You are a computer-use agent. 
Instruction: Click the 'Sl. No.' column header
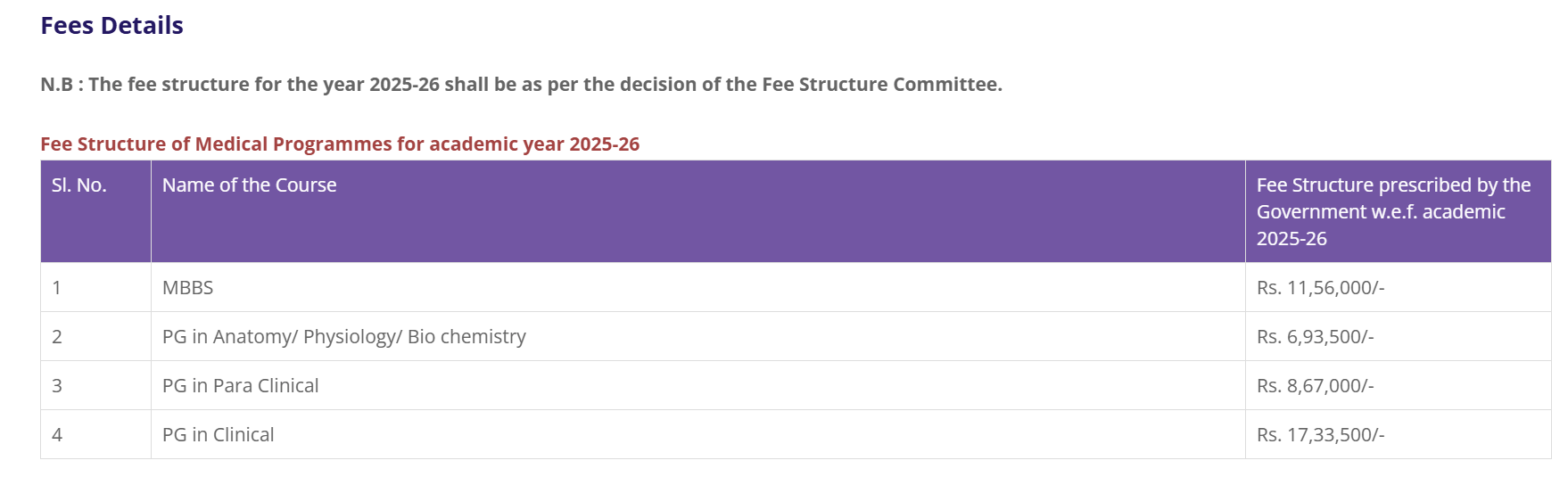coord(78,185)
